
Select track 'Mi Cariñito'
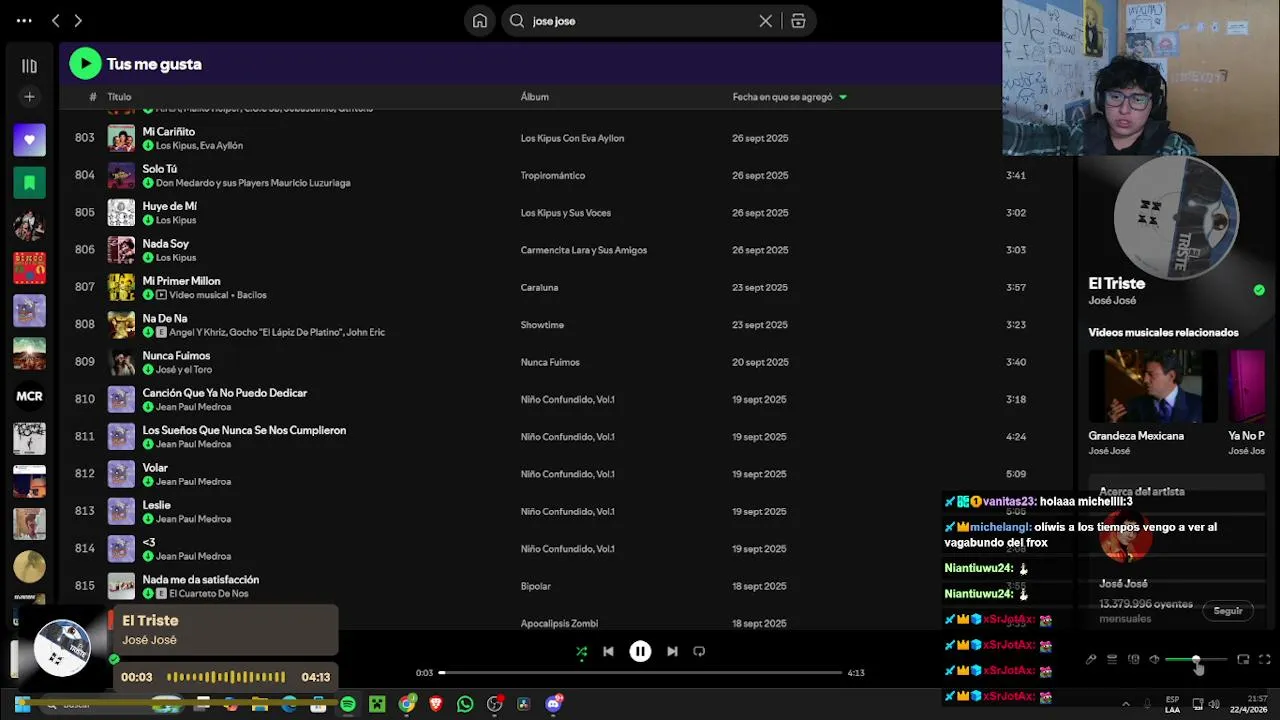coord(168,131)
